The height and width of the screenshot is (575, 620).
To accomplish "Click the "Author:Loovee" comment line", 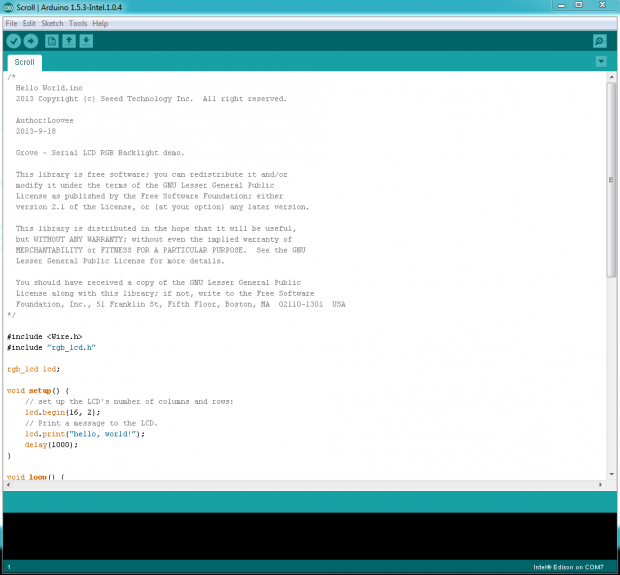I will tap(45, 120).
